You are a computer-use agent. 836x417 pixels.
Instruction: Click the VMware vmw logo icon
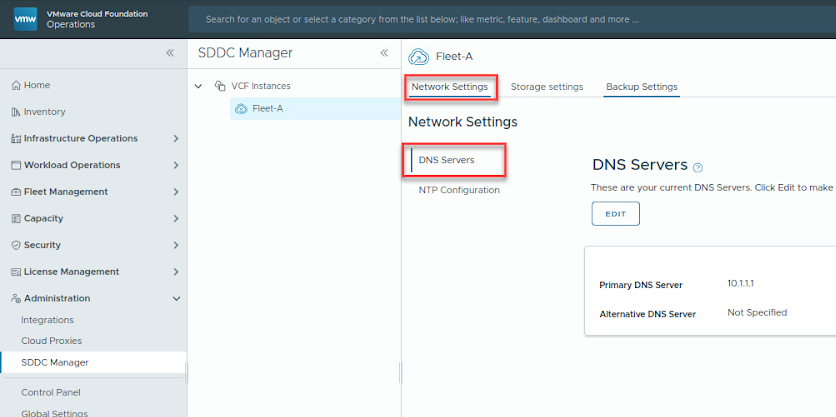click(x=25, y=18)
